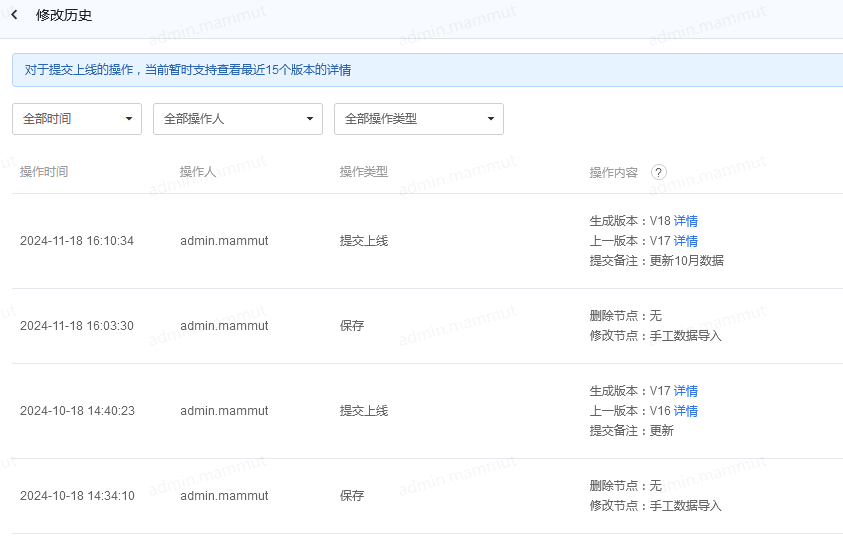View 详情 for 生成版本 V17

[686, 391]
